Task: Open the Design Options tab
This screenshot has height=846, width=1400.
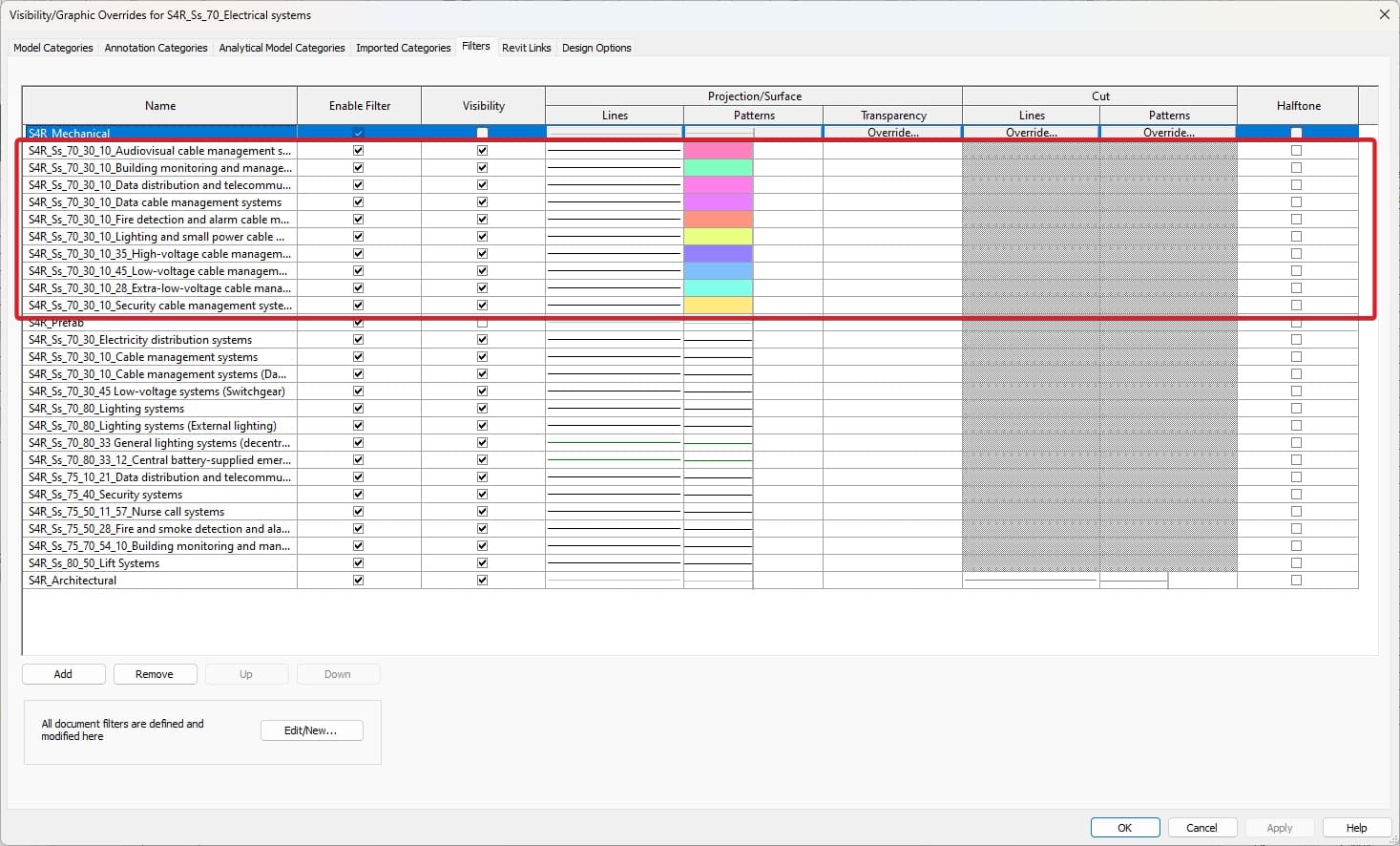Action: tap(596, 48)
